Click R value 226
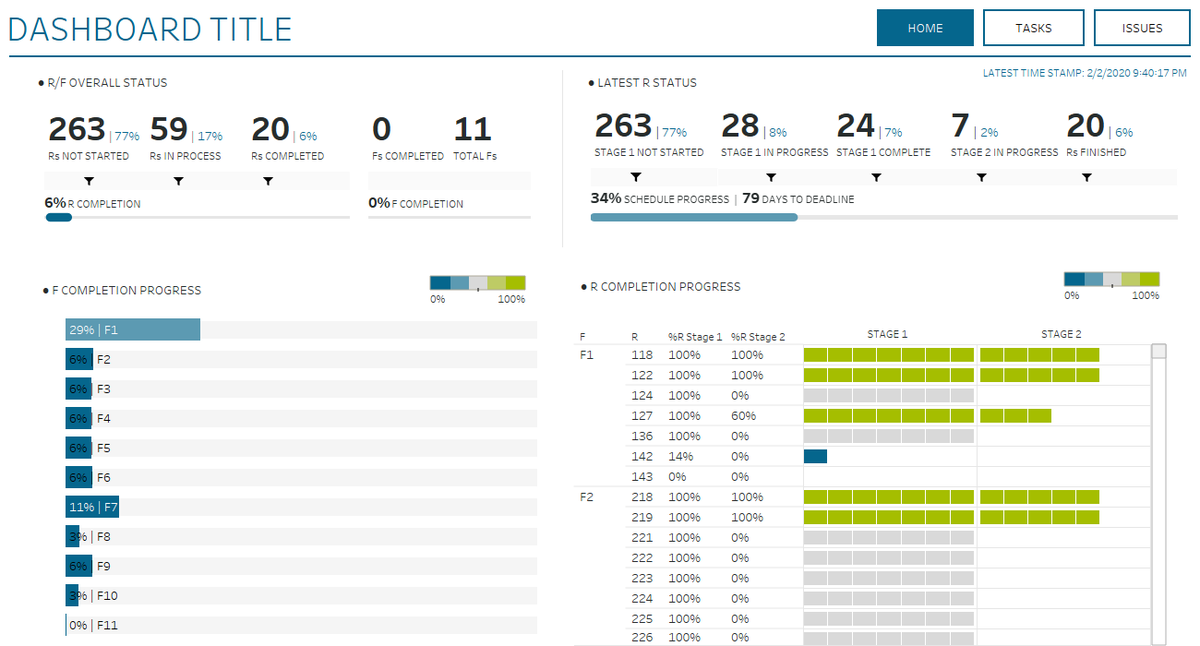 pos(642,637)
